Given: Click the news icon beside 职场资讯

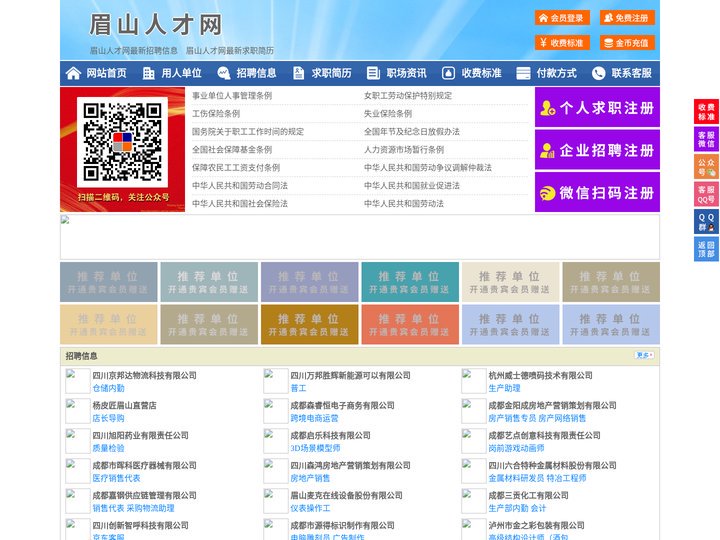Looking at the screenshot, I should (x=373, y=73).
